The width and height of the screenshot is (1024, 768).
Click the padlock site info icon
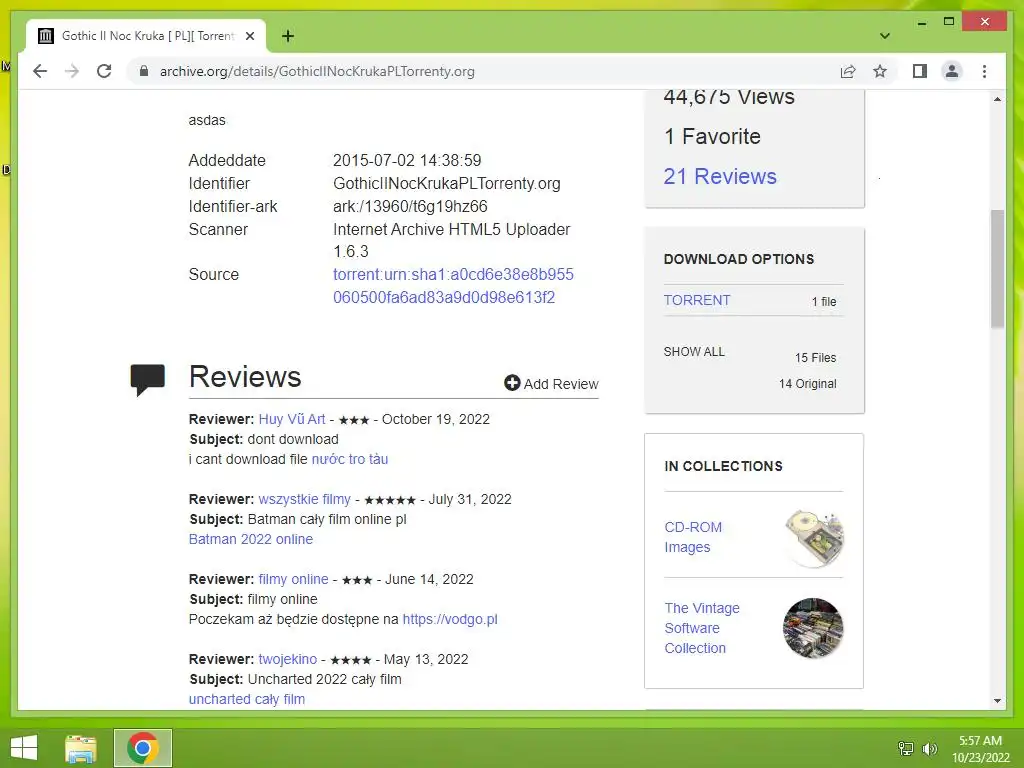[x=144, y=71]
